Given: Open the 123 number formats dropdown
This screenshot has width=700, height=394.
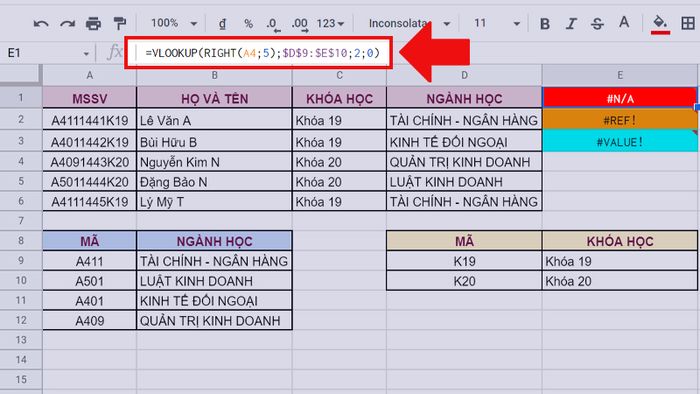Looking at the screenshot, I should coord(330,23).
